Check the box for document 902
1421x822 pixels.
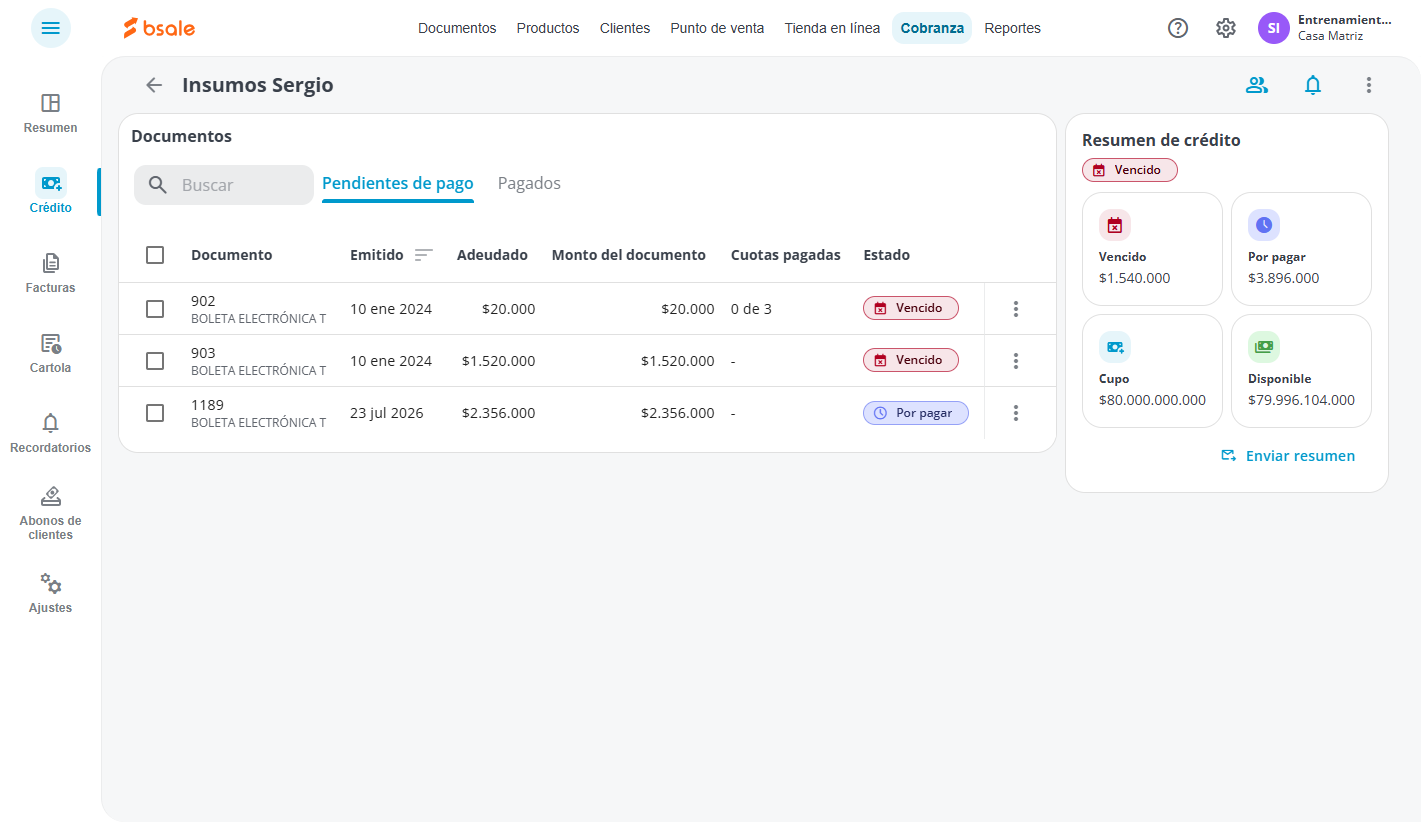(x=155, y=309)
